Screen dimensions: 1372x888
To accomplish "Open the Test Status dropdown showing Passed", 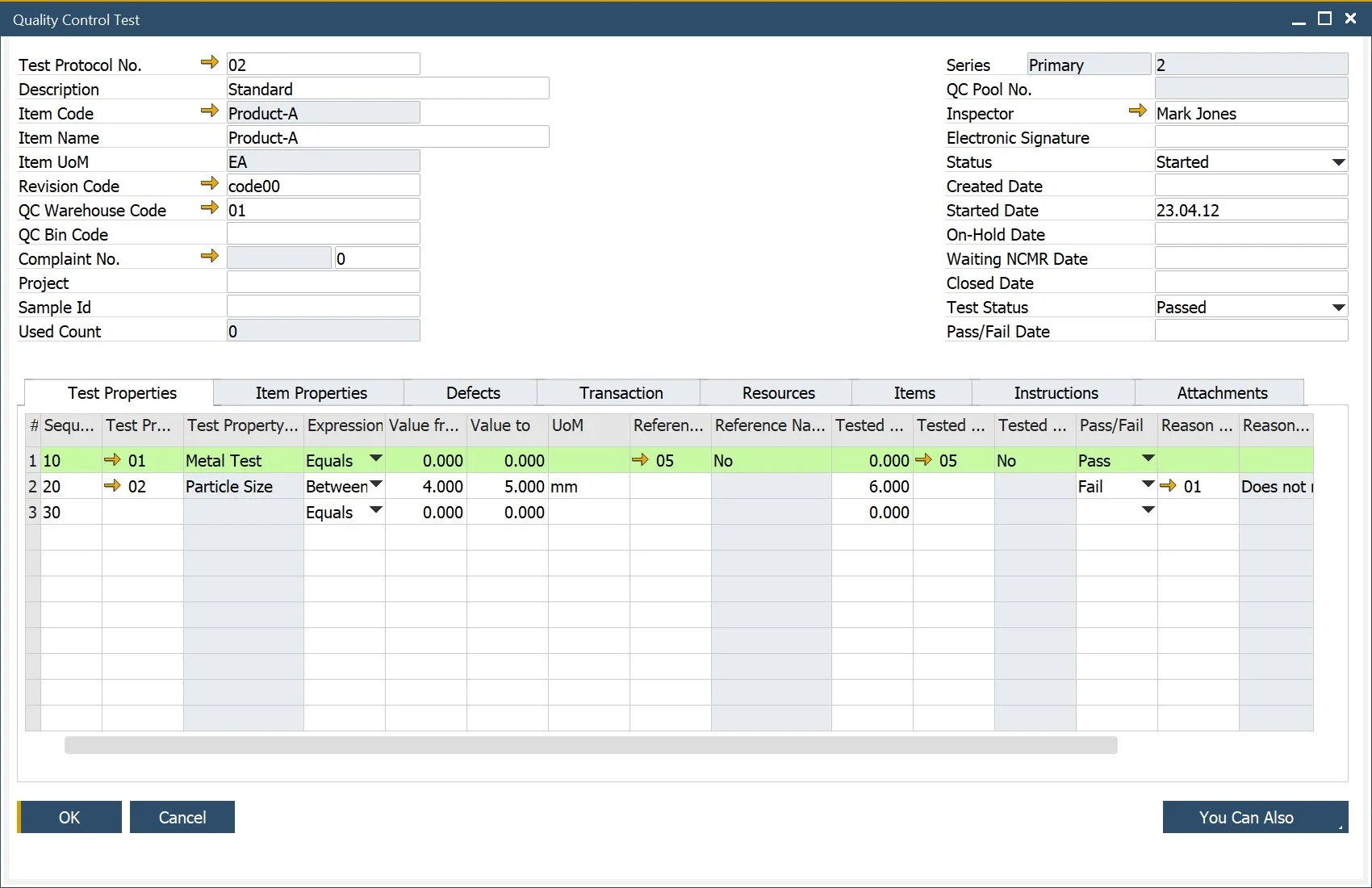I will (1338, 308).
